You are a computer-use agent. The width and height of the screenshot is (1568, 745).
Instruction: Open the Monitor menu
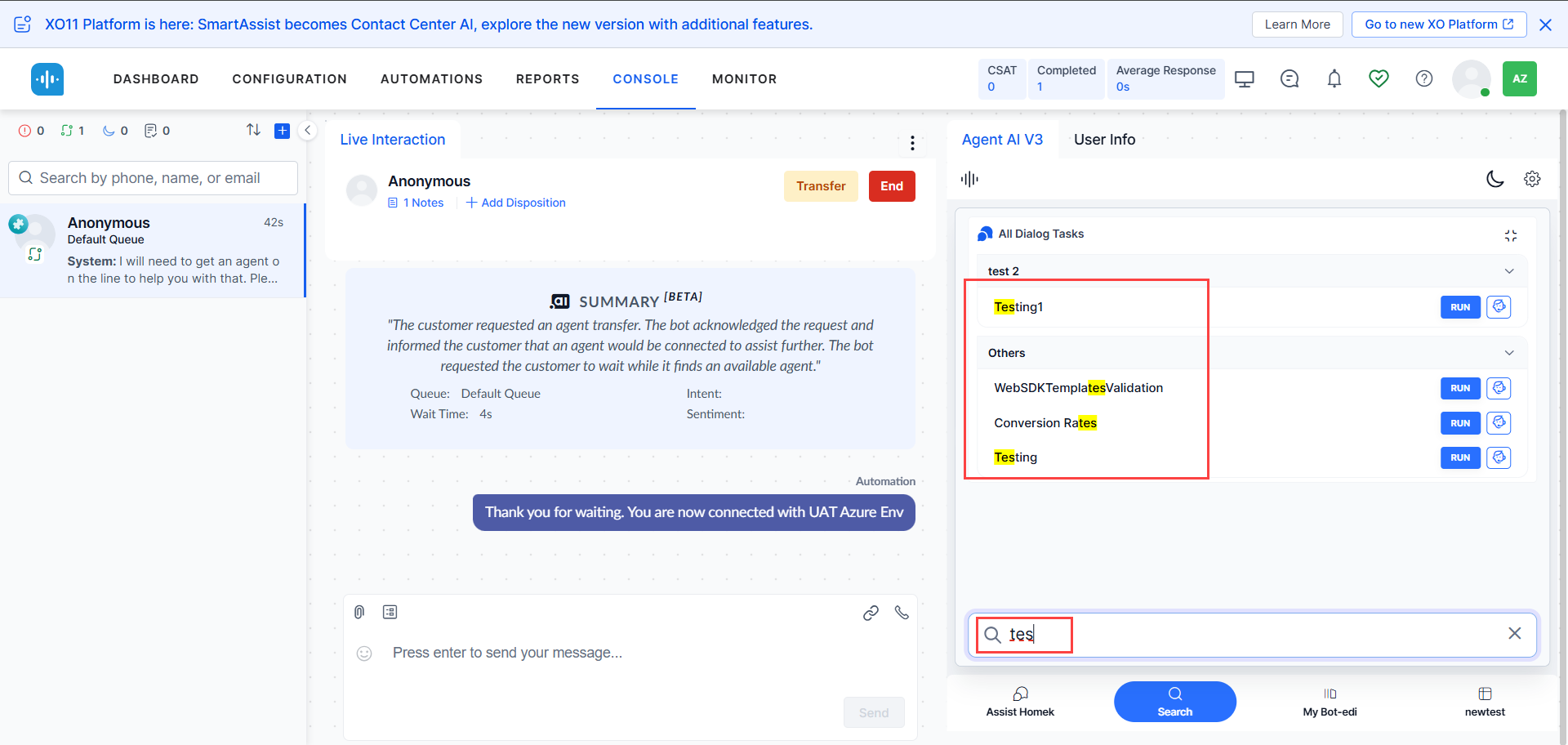(744, 79)
